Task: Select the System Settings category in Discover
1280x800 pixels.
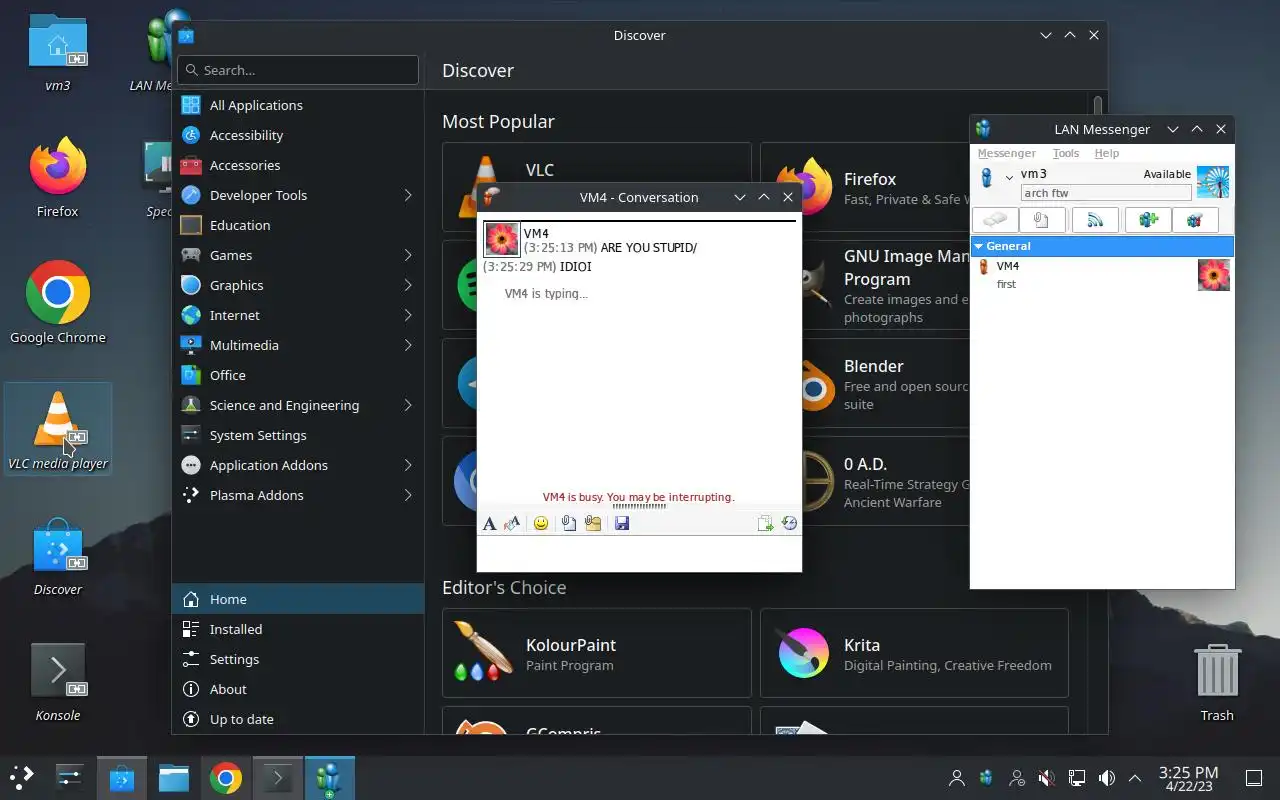Action: [x=298, y=435]
